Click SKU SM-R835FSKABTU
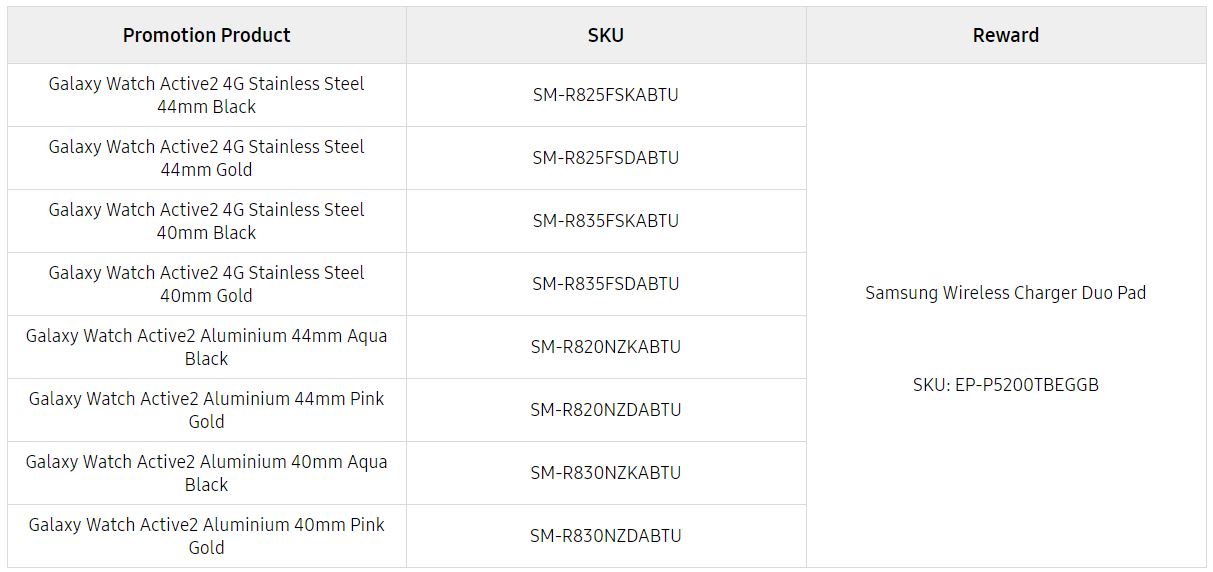 (605, 221)
